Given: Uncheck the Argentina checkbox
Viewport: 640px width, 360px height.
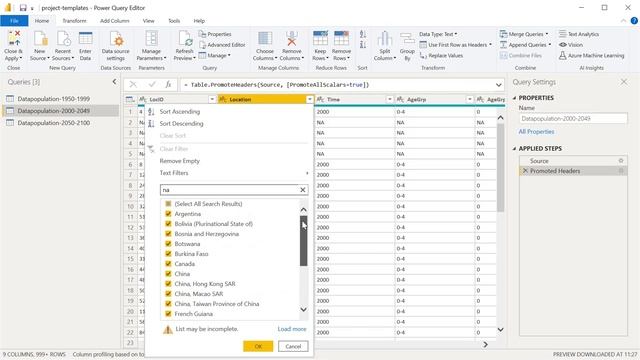Looking at the screenshot, I should (168, 214).
